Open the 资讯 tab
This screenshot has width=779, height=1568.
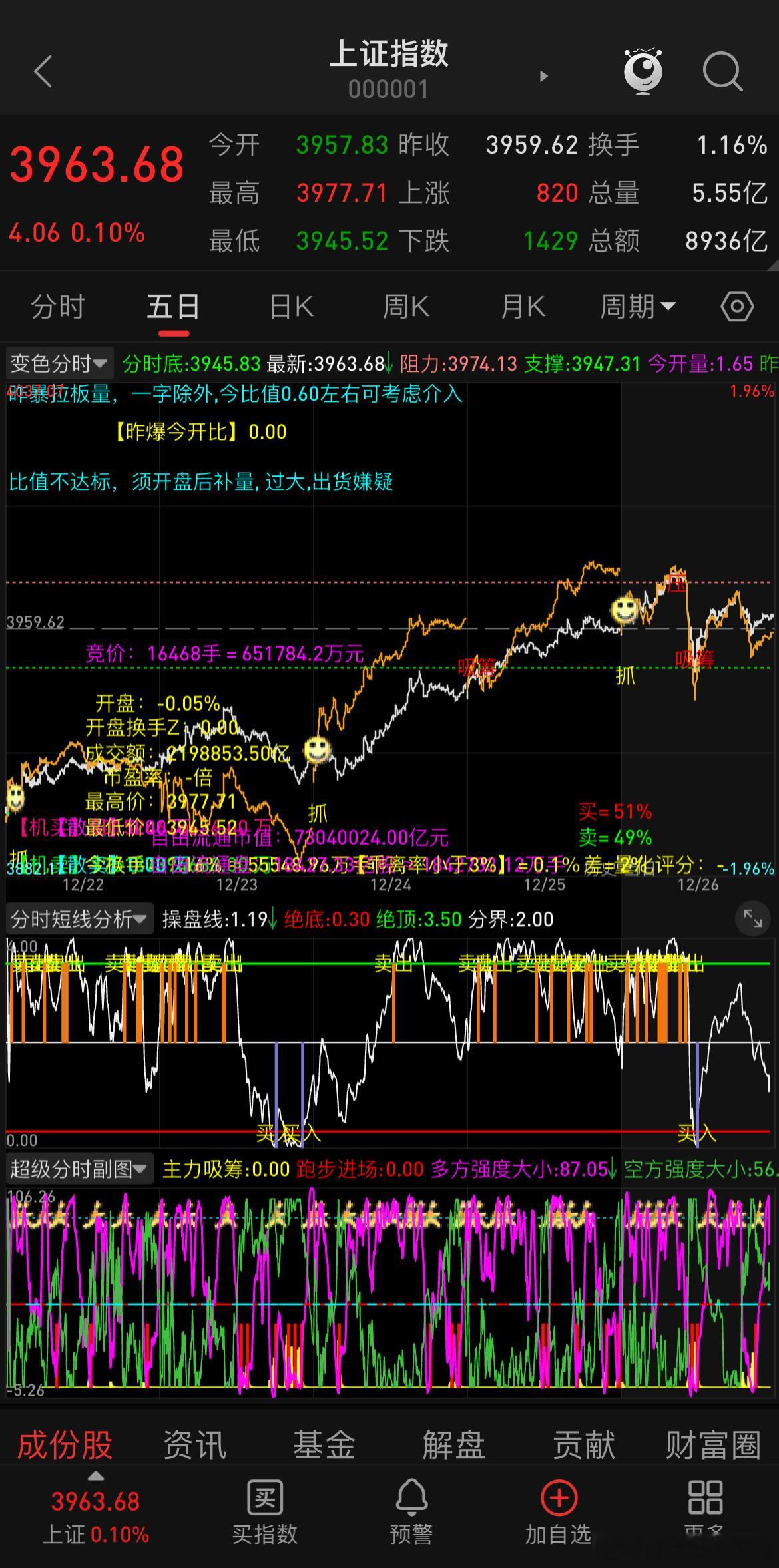195,1445
